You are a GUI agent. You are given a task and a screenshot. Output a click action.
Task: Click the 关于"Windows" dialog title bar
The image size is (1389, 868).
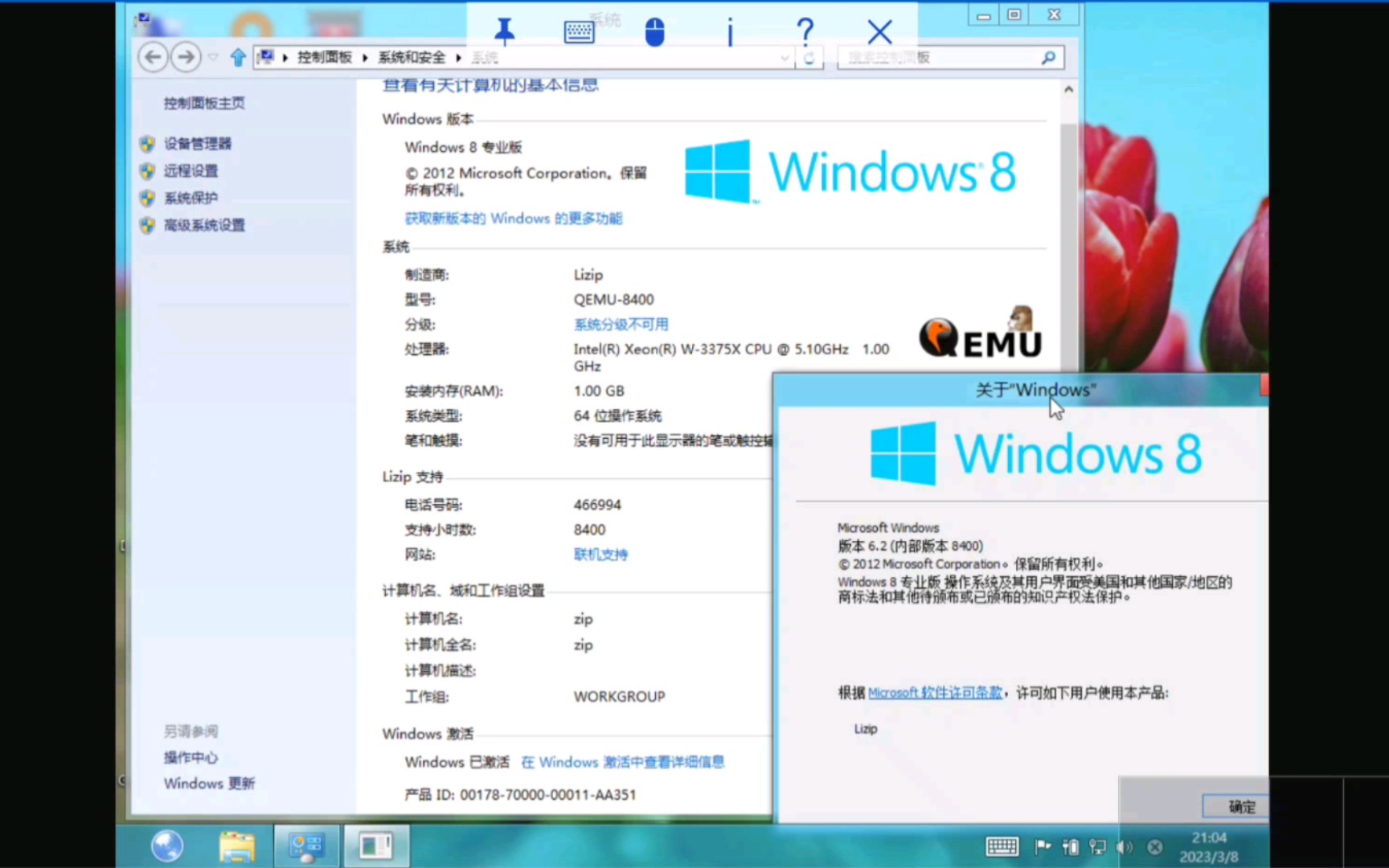(1021, 390)
